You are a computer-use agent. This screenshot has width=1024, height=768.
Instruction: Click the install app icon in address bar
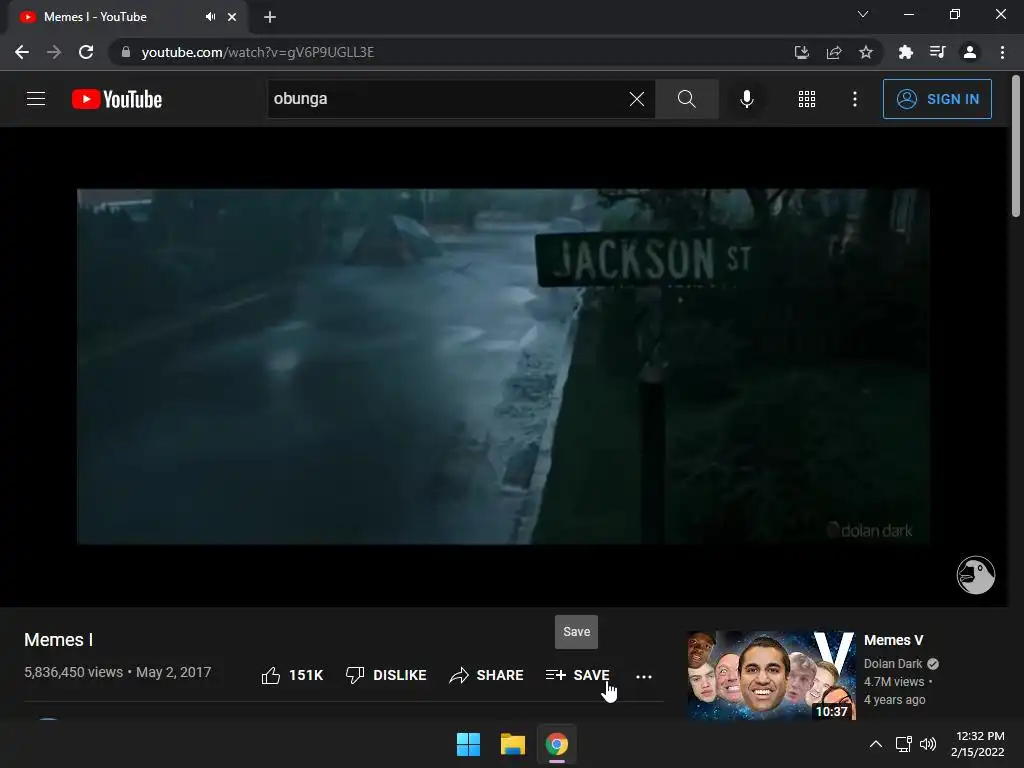point(802,52)
